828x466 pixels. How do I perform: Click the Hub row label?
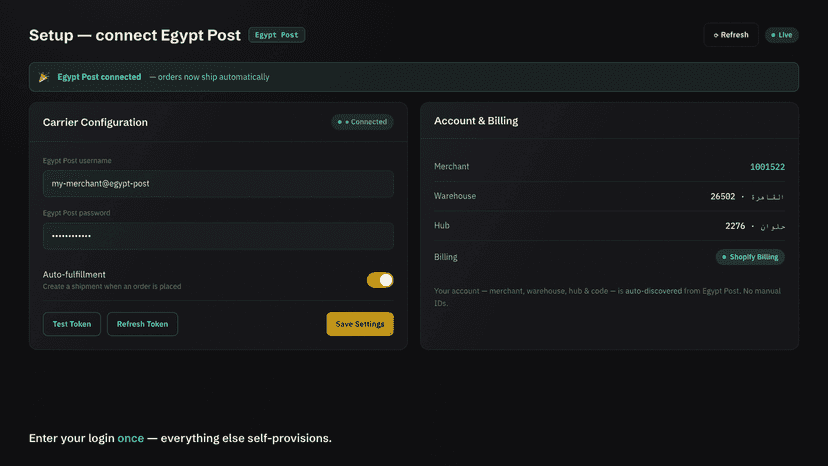(x=441, y=226)
